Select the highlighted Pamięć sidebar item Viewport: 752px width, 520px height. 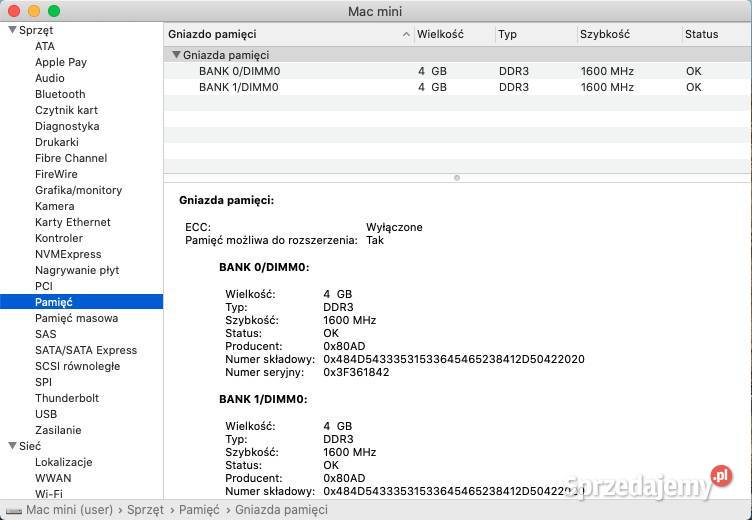tap(82, 302)
